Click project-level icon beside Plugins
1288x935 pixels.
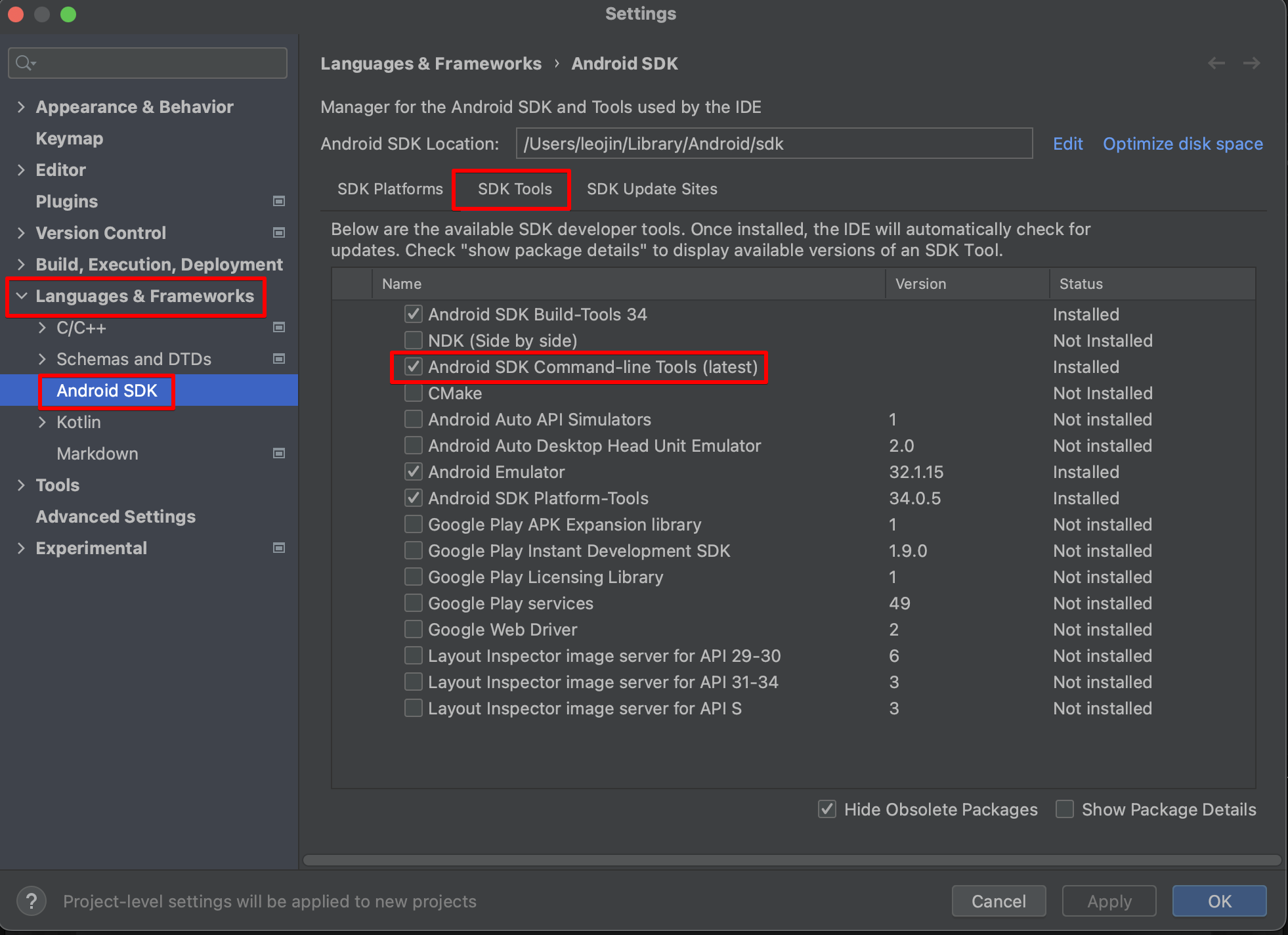click(x=279, y=201)
